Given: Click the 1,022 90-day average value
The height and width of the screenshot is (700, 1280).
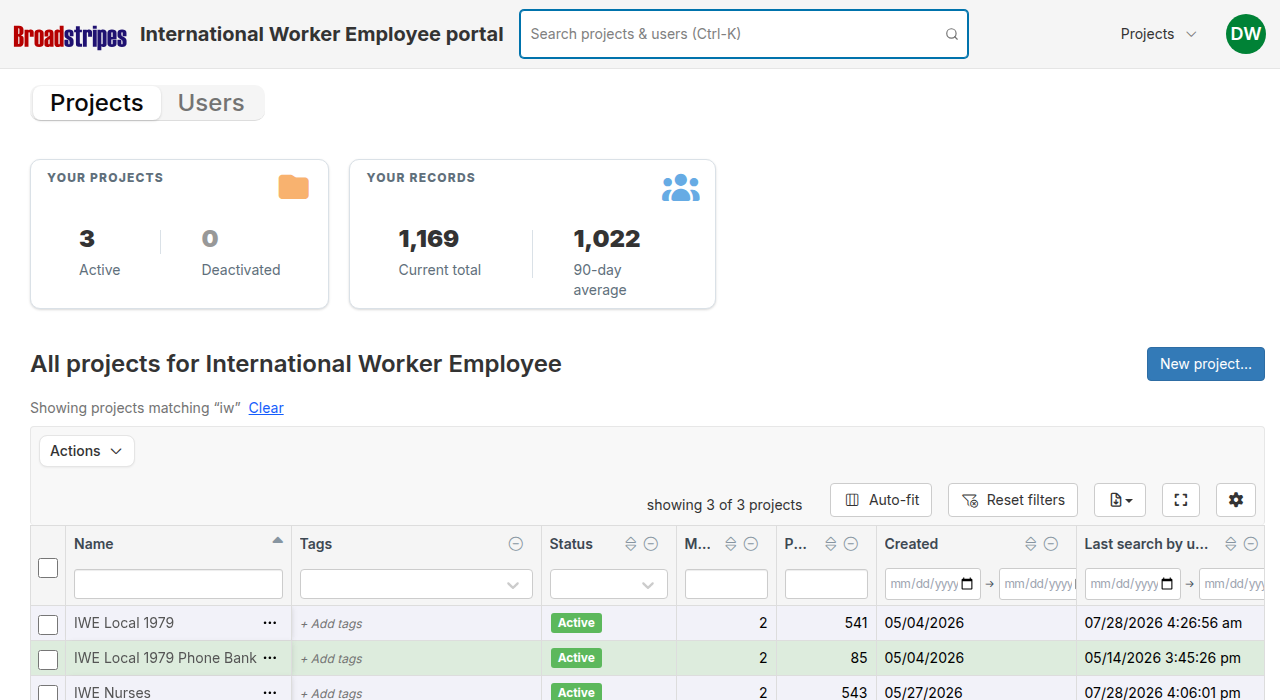Looking at the screenshot, I should click(x=607, y=239).
